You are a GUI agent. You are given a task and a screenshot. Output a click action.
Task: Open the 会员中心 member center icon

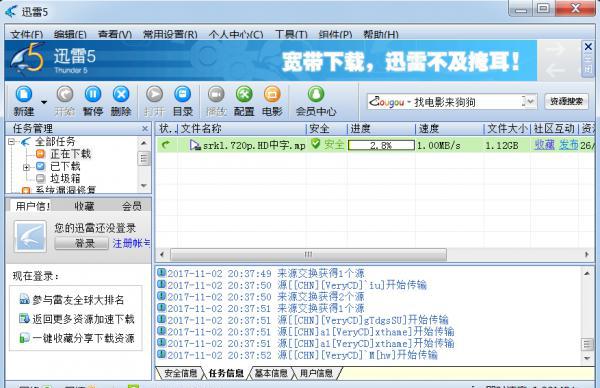point(316,95)
